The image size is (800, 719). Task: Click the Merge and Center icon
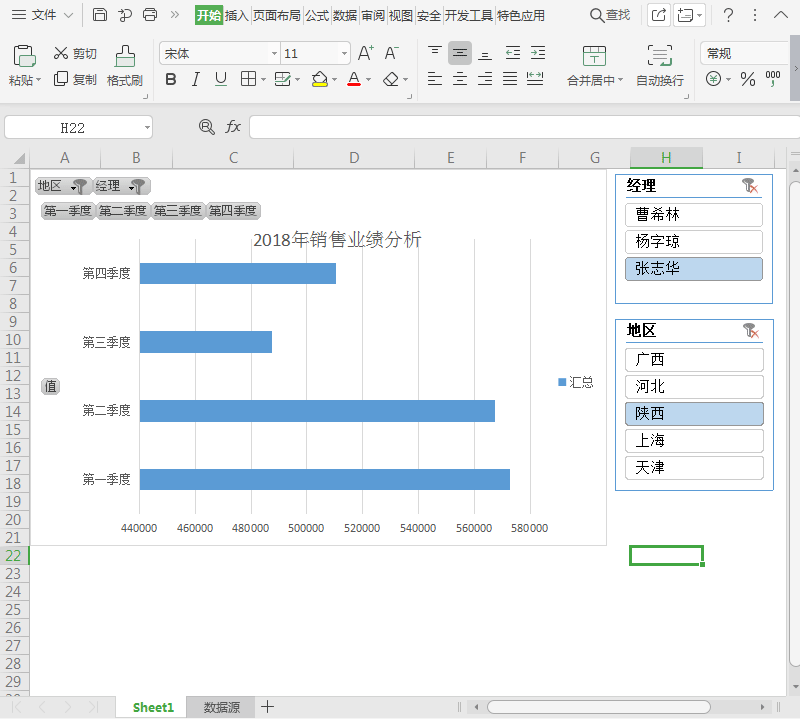click(x=594, y=56)
